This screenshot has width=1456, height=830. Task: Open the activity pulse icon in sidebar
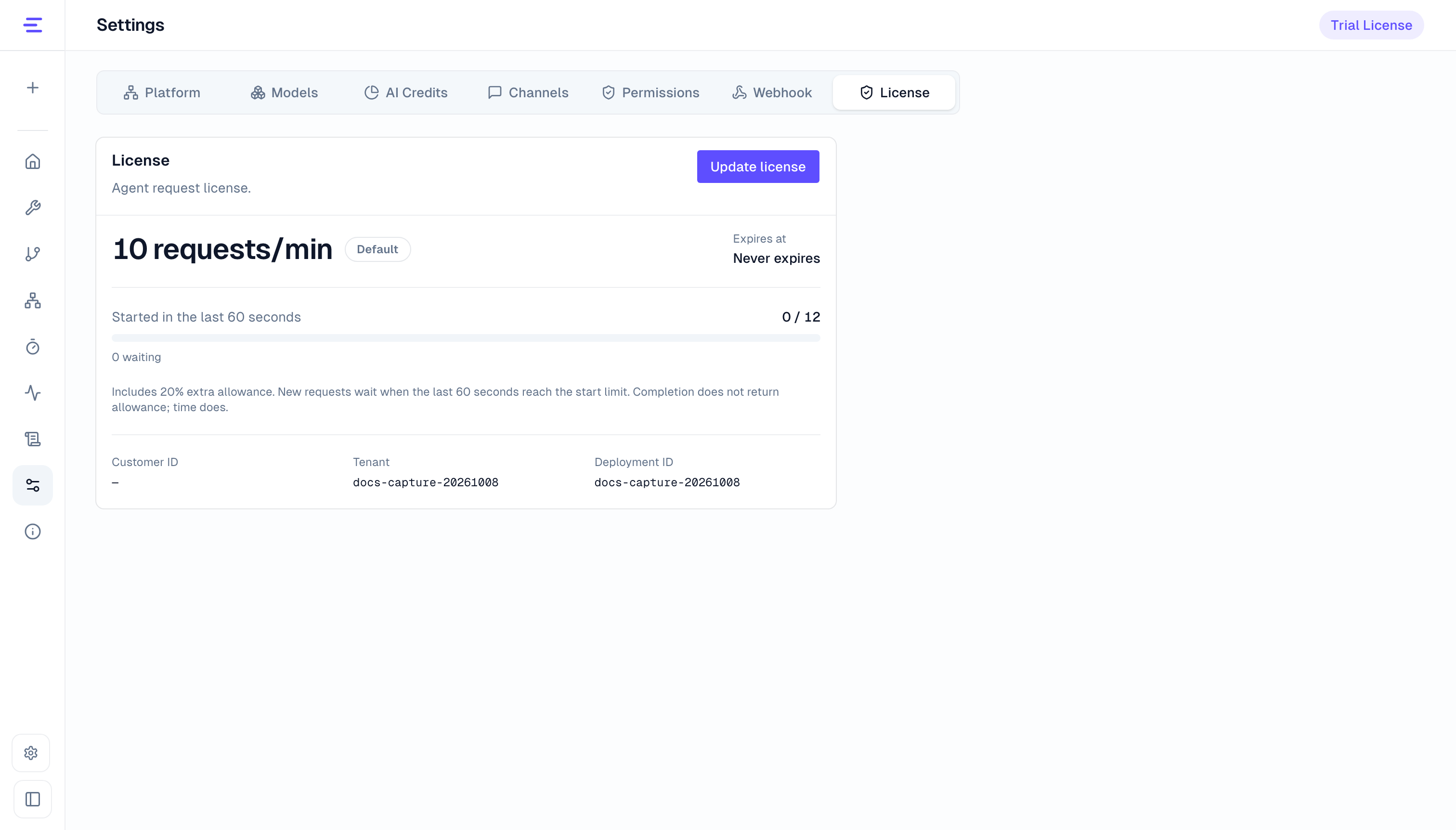click(x=32, y=393)
